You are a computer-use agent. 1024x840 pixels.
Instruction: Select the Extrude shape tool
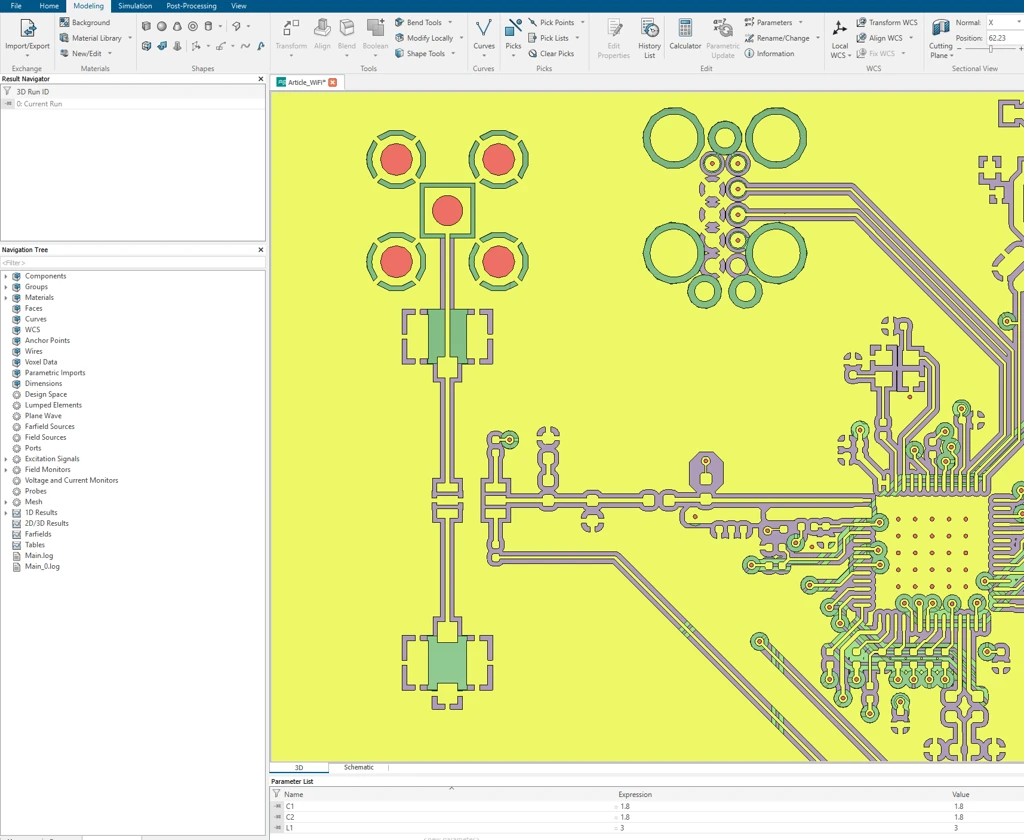click(x=146, y=46)
